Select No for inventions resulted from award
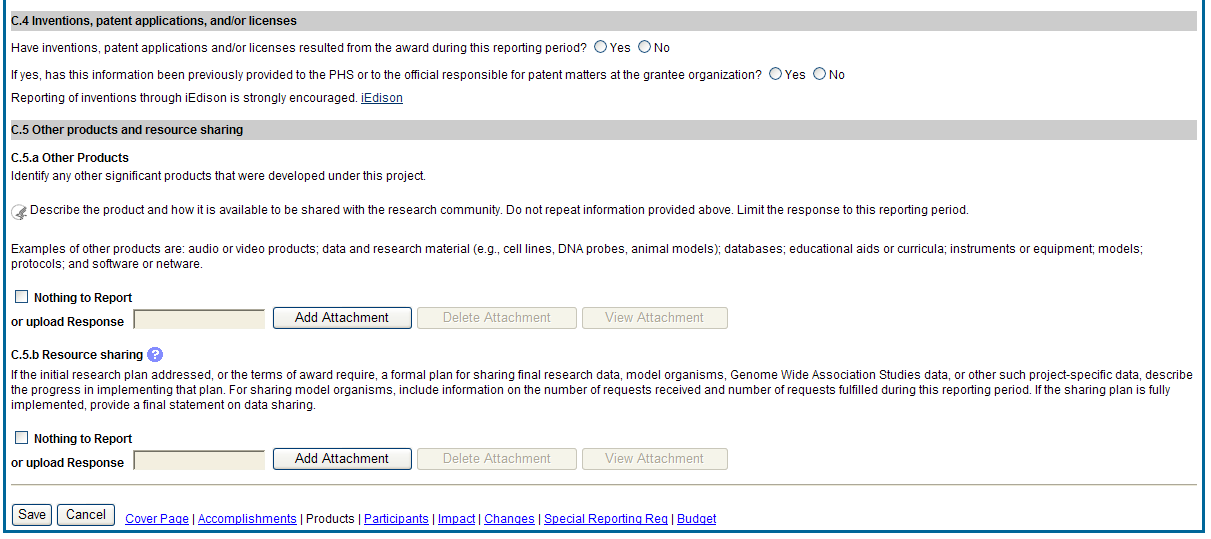The image size is (1211, 539). tap(644, 47)
